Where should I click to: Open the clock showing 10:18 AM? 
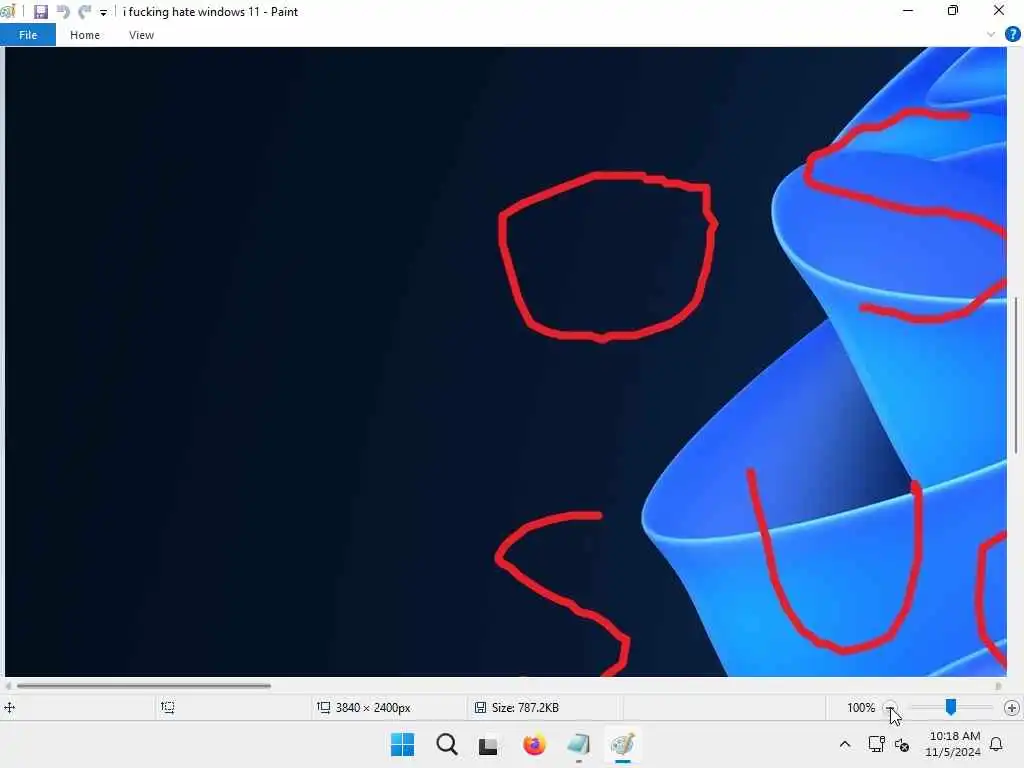point(953,744)
